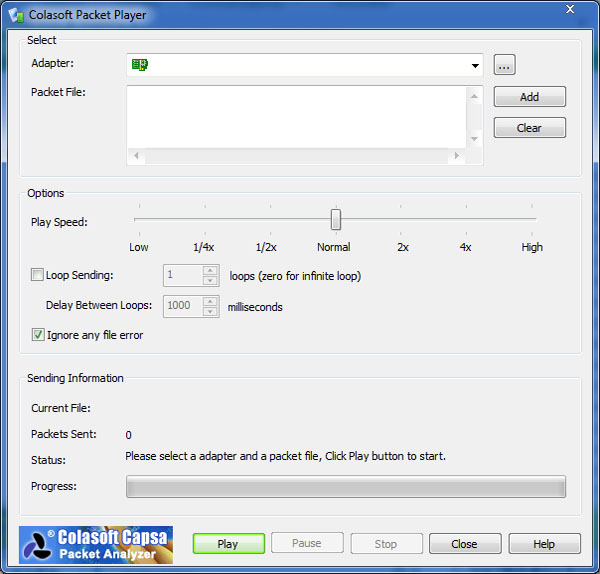Click the Normal speed label

pos(334,247)
